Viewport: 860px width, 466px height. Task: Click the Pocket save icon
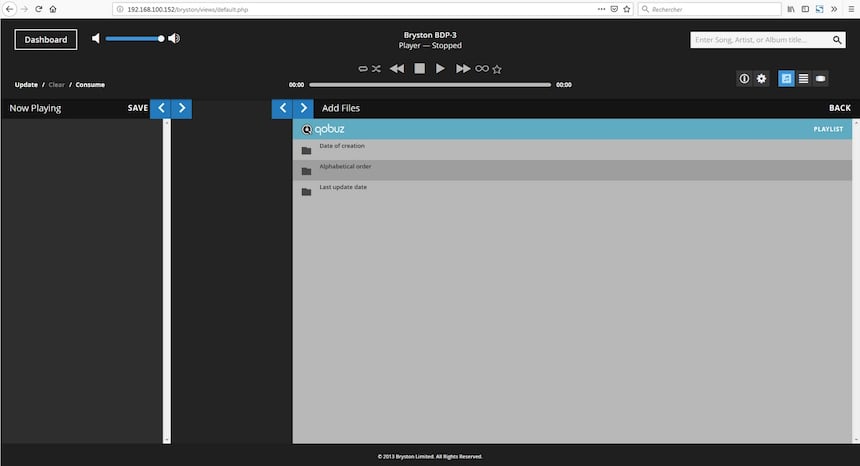pos(614,9)
